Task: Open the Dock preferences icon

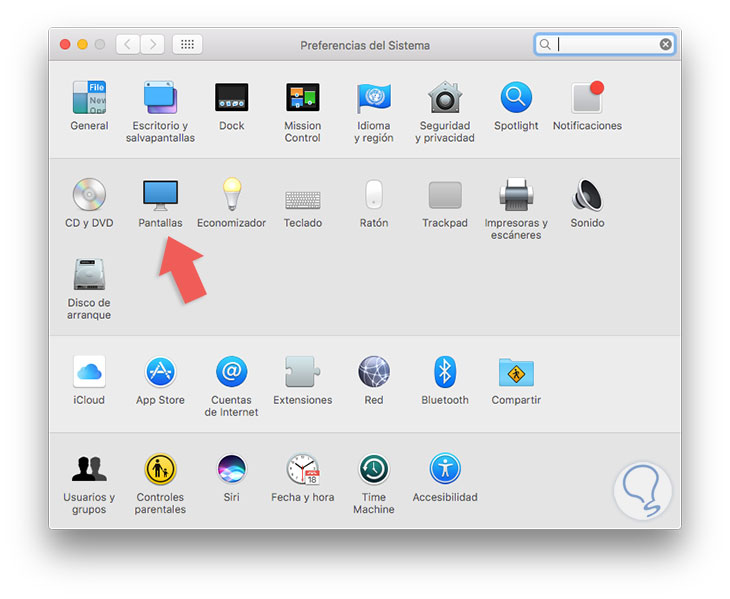Action: tap(231, 97)
